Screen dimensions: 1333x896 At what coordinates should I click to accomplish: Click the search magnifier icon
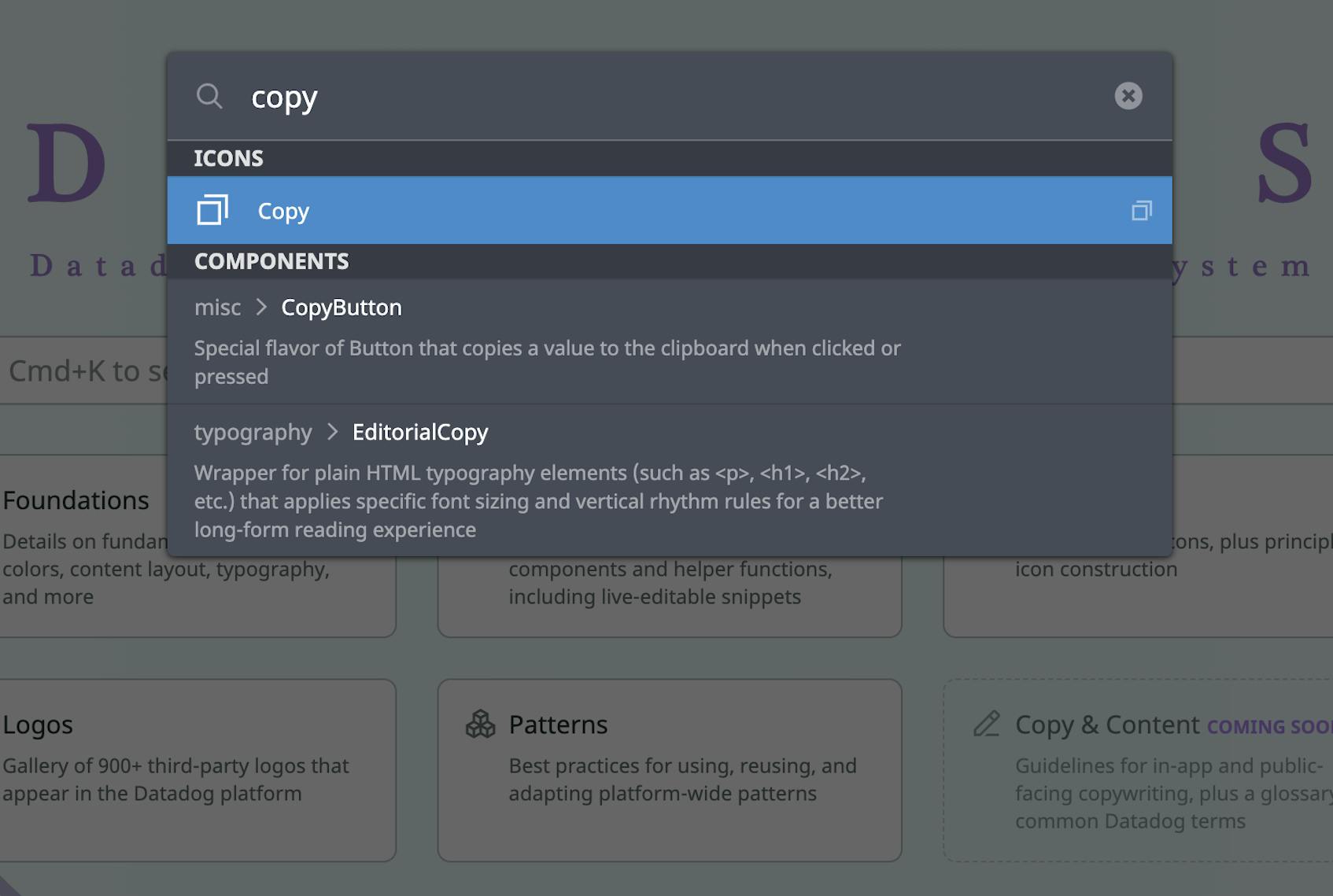click(210, 97)
